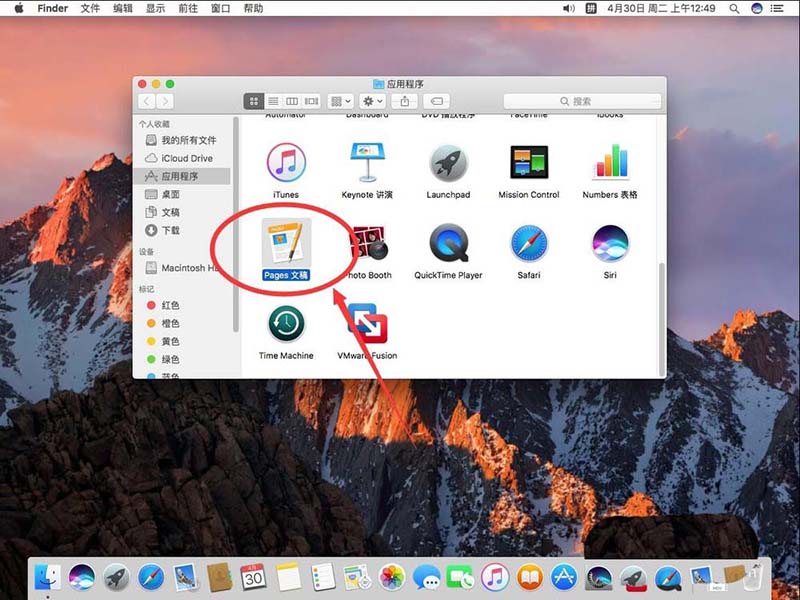Viewport: 800px width, 600px height.
Task: Select the Numbers 表格 app icon
Action: click(610, 162)
